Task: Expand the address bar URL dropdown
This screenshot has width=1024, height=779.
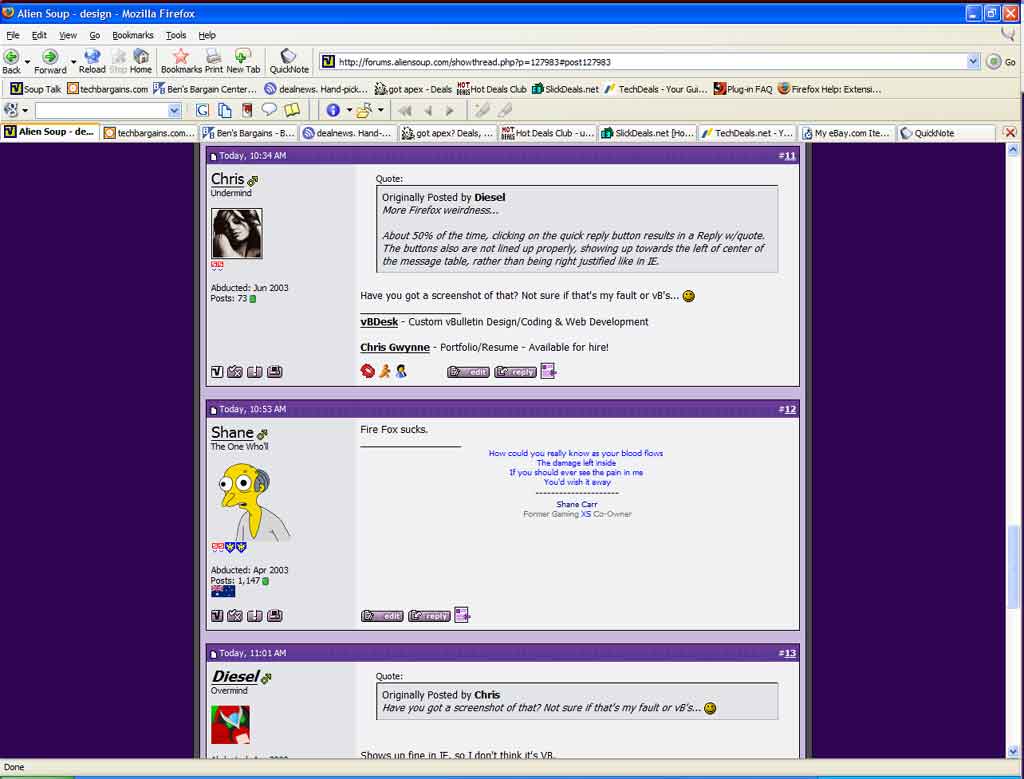Action: [x=972, y=61]
